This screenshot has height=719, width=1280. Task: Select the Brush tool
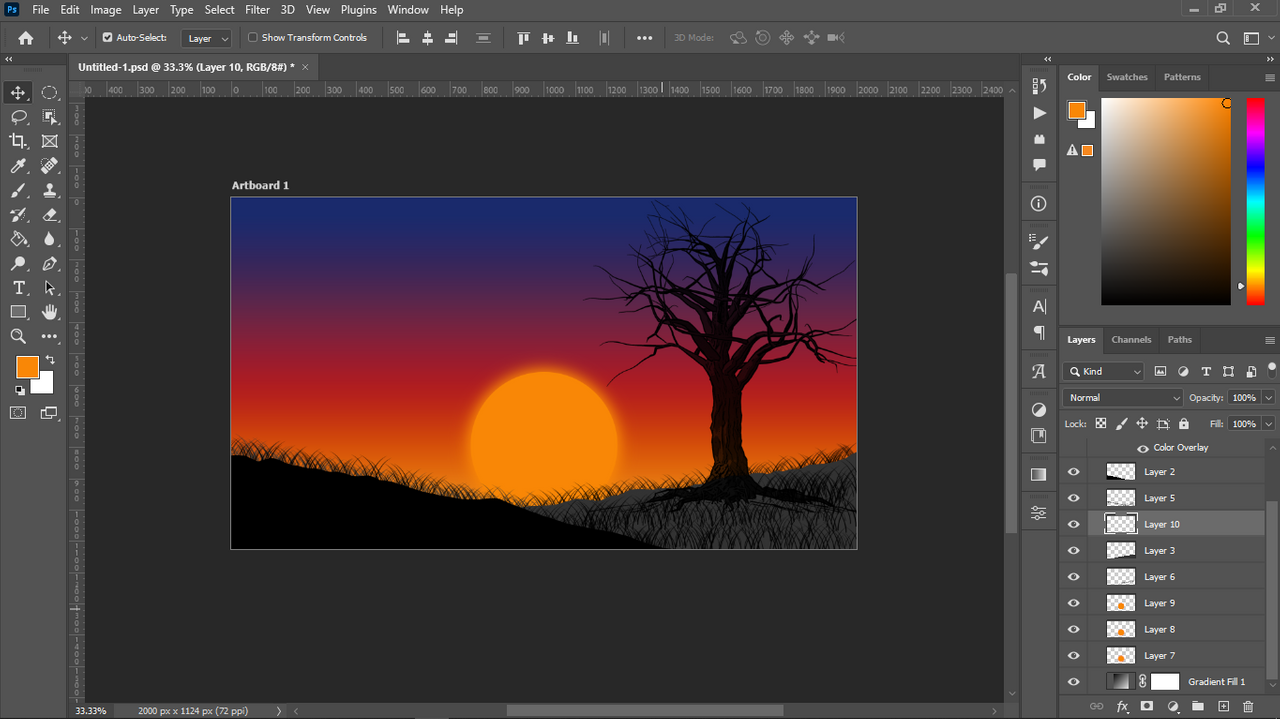pos(18,190)
